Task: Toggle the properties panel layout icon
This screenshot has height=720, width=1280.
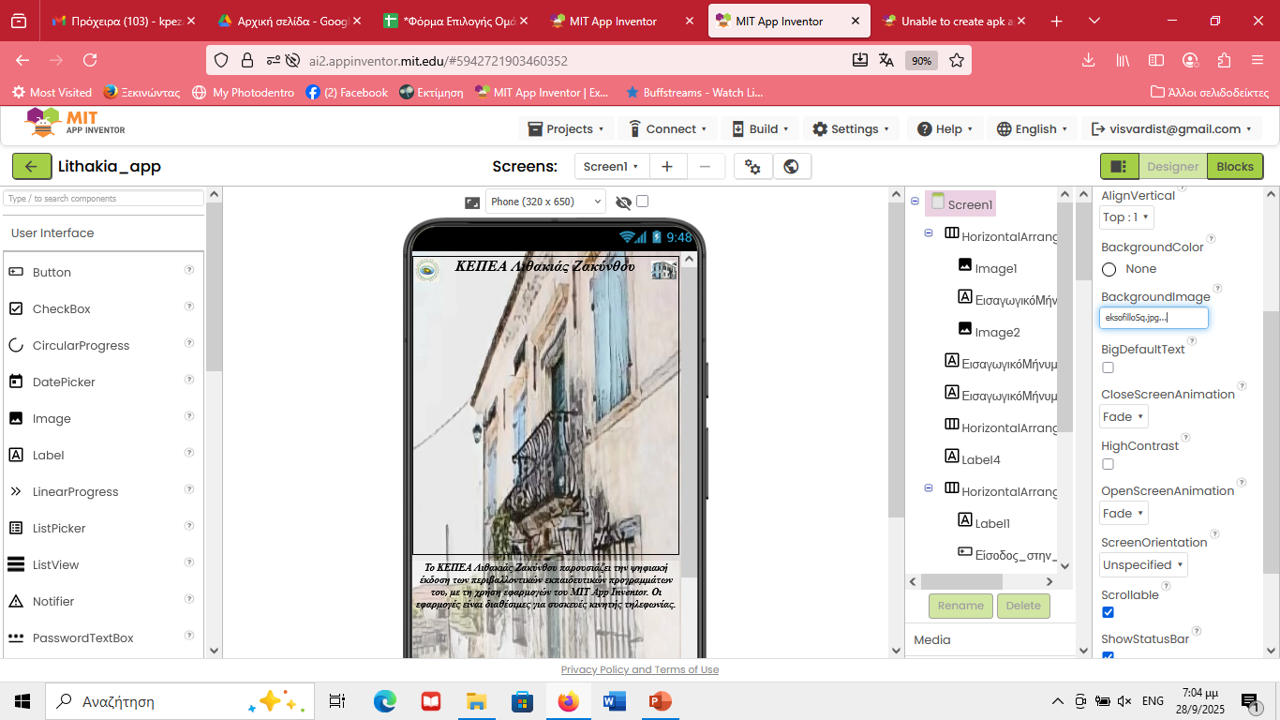Action: click(1119, 166)
